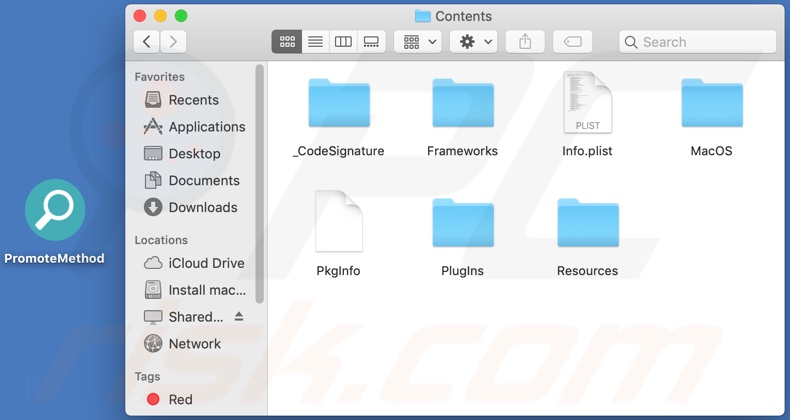Viewport: 790px width, 420px height.
Task: Minimize the window with yellow button
Action: (160, 16)
